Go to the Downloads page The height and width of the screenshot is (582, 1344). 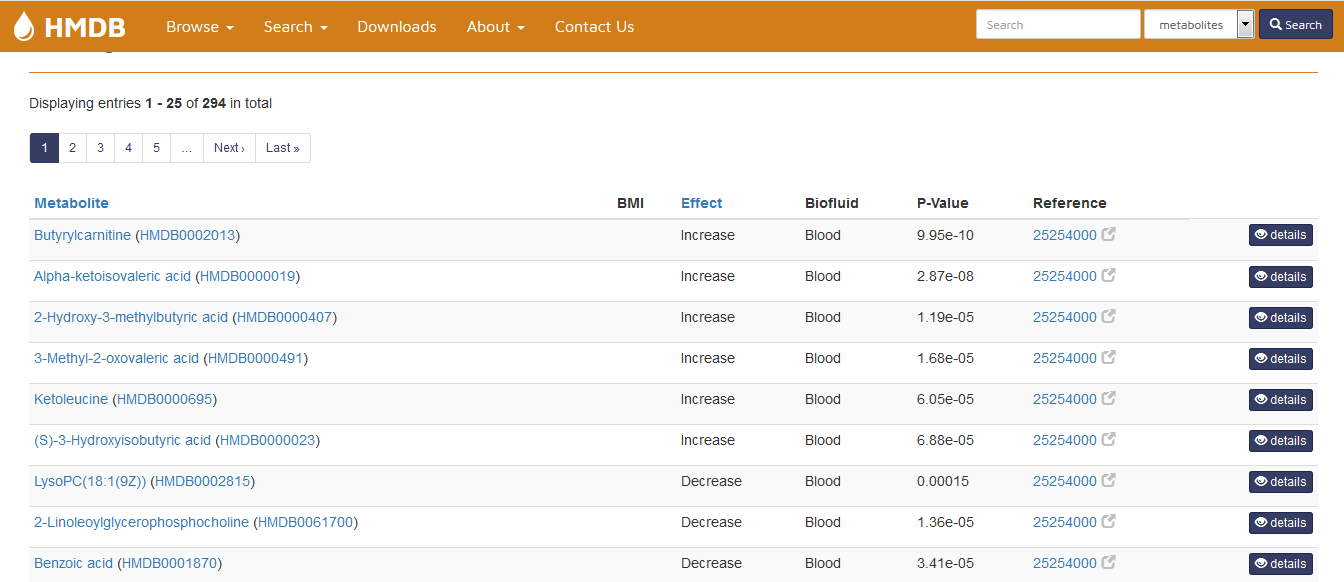click(x=397, y=27)
